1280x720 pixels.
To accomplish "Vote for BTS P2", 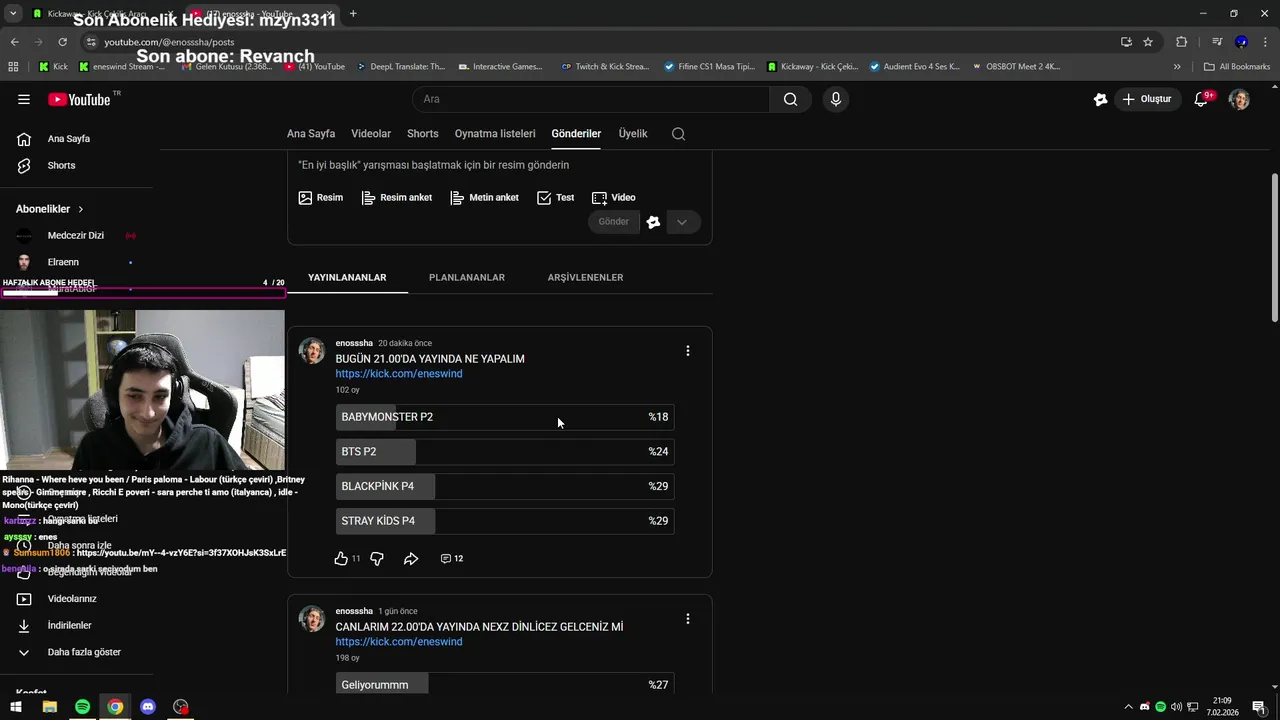I will (x=505, y=452).
